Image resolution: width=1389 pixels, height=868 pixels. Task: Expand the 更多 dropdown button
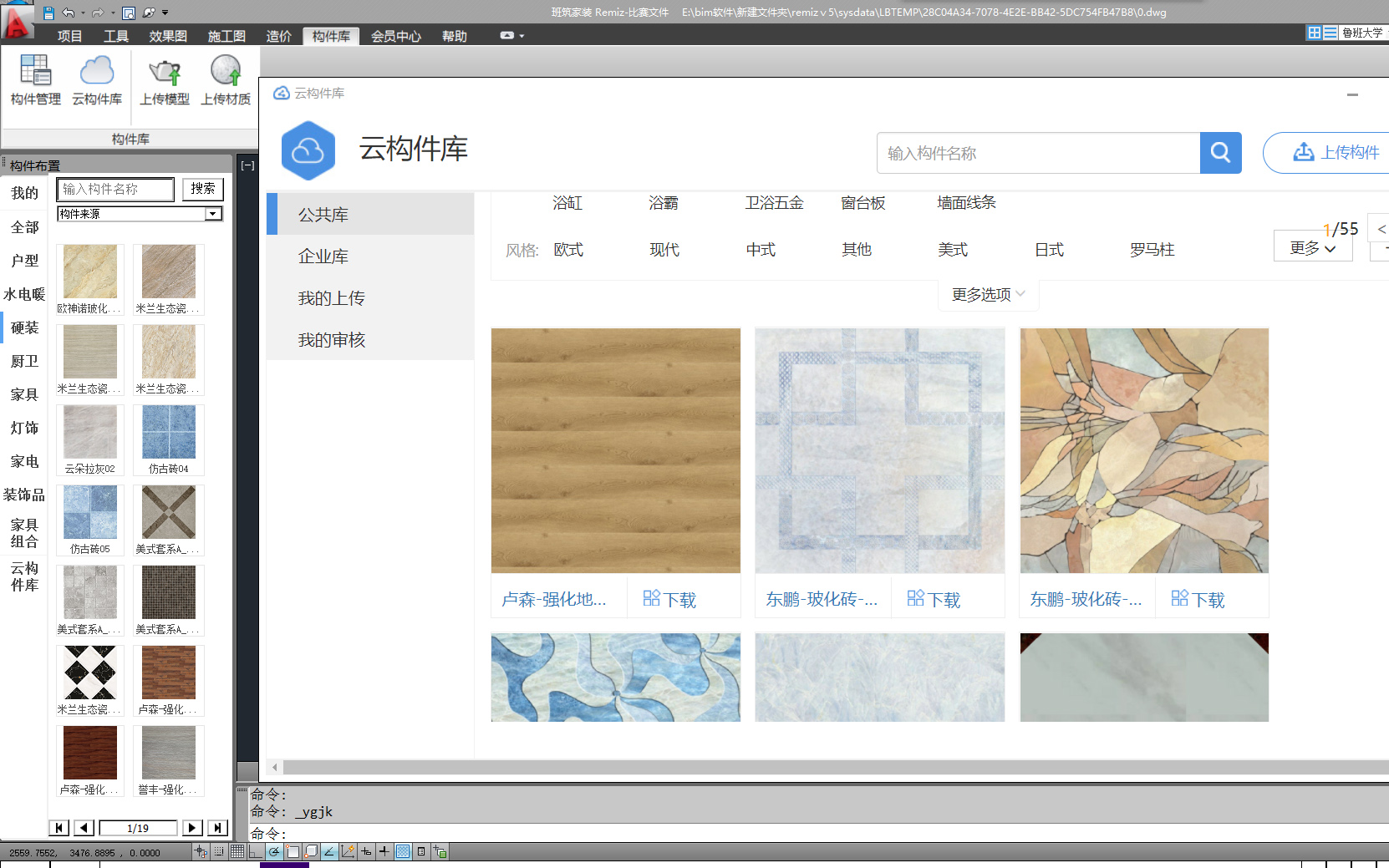click(1313, 248)
